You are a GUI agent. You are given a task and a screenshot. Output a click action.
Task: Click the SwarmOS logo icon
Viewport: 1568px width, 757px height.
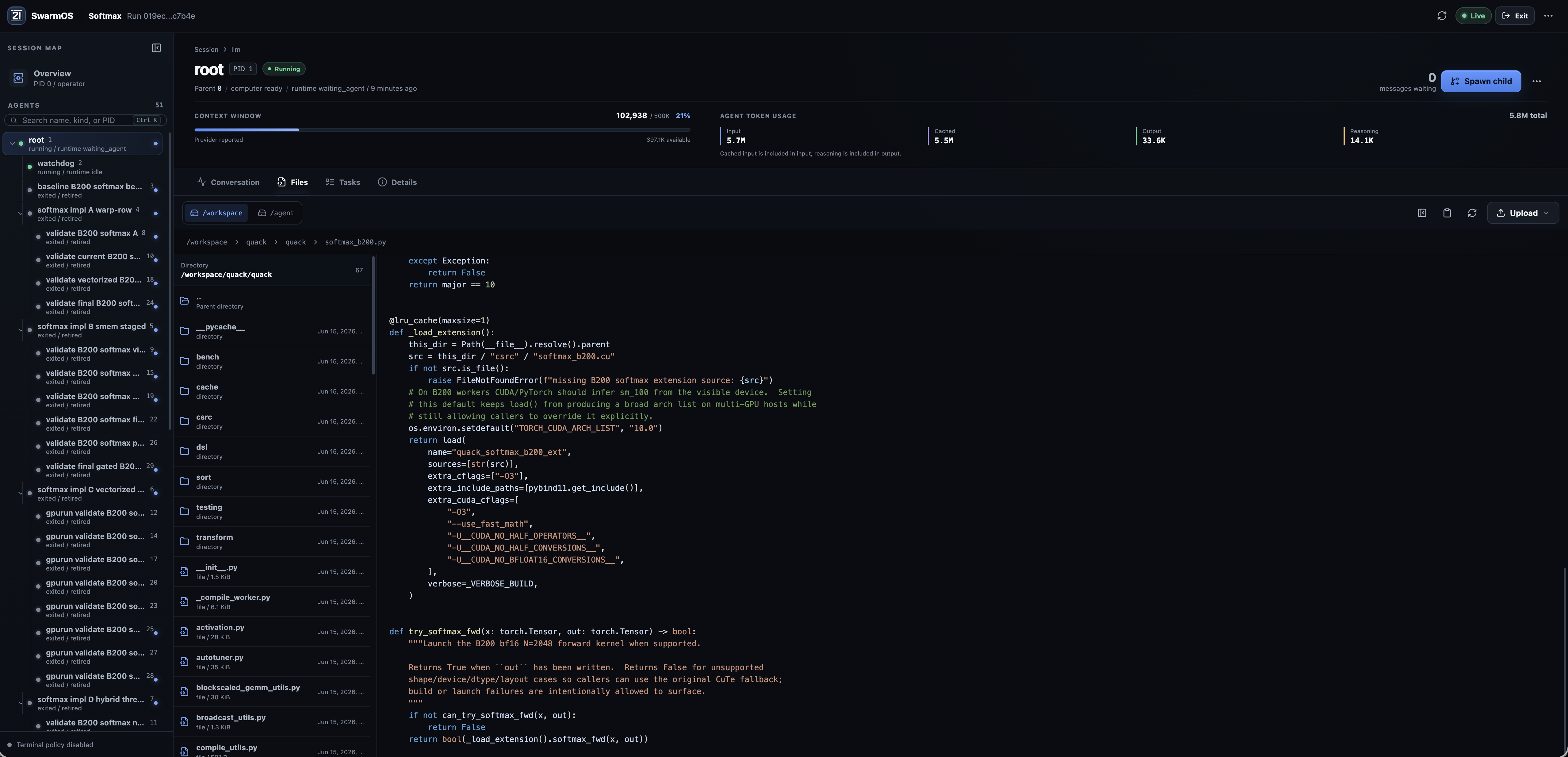(x=17, y=16)
